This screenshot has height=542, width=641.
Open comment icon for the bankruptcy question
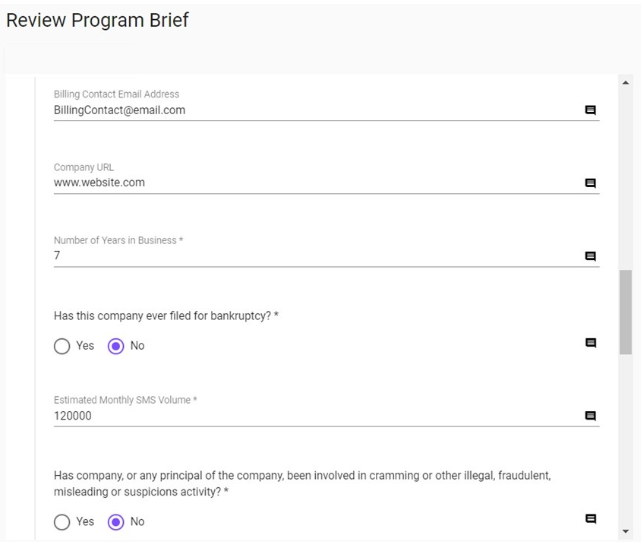590,343
